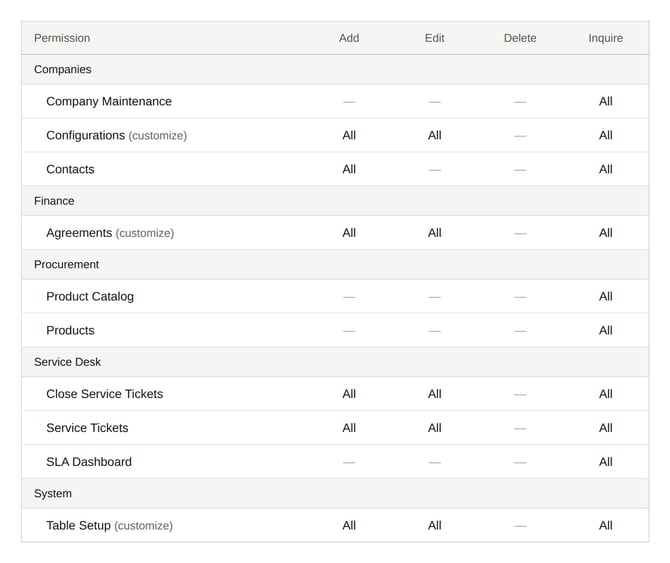Click the Contacts permission name
Viewport: 670px width, 563px height.
70,169
